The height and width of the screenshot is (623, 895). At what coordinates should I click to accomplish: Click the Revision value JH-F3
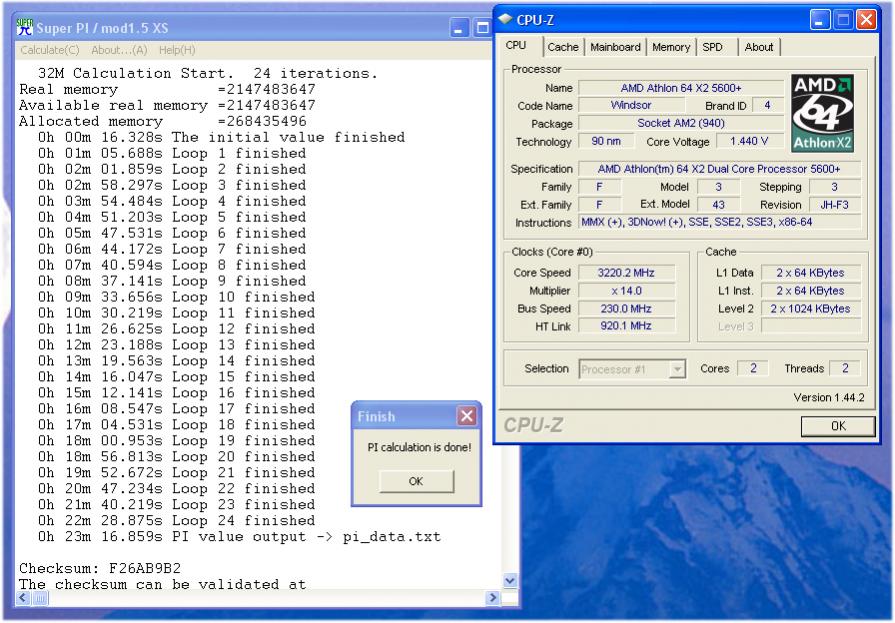click(x=834, y=204)
